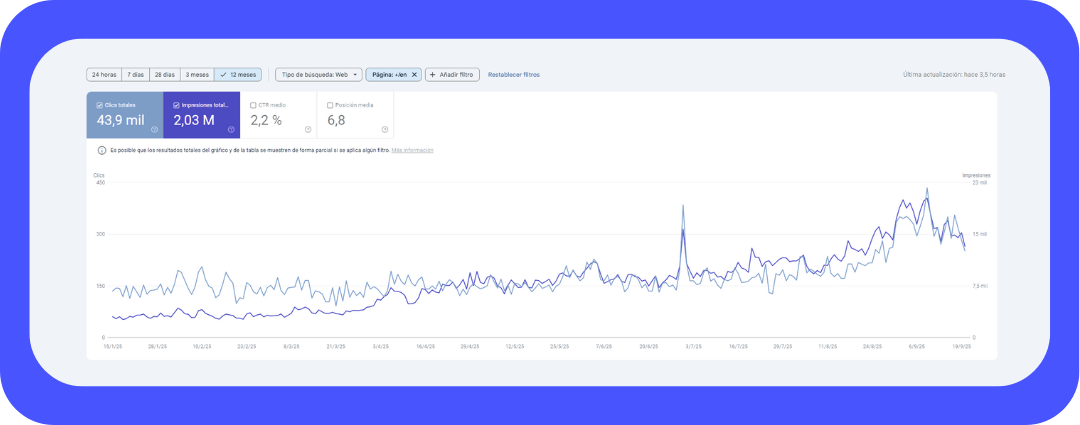Click help icon on CTR medio card
Viewport: 1080px width, 425px height.
click(308, 129)
